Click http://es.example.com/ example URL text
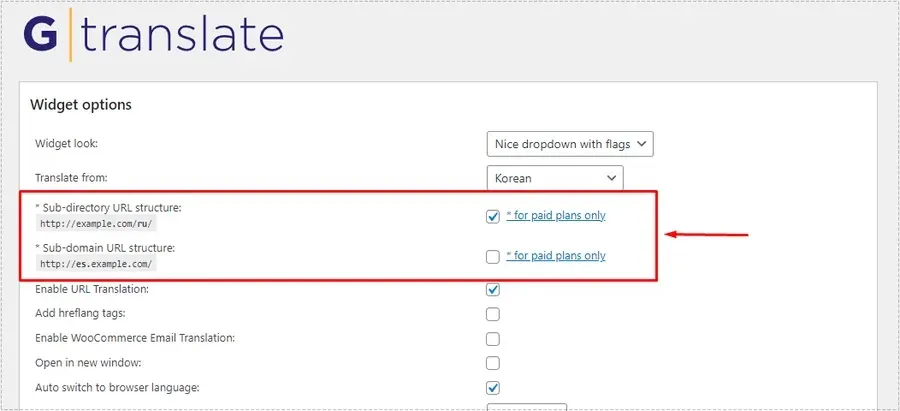 pyautogui.click(x=96, y=264)
